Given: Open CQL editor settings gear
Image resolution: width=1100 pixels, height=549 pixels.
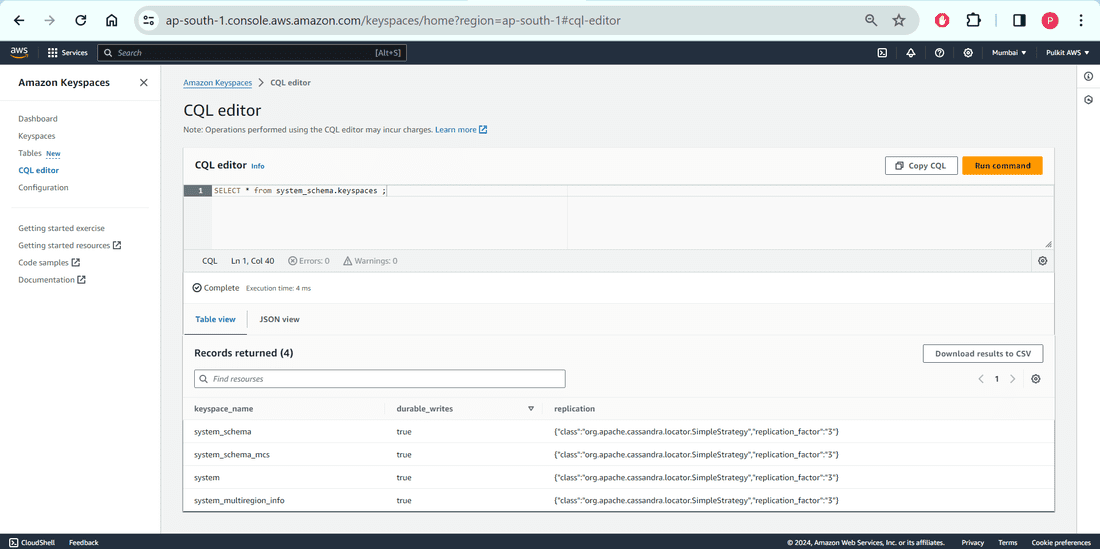Looking at the screenshot, I should point(1042,261).
